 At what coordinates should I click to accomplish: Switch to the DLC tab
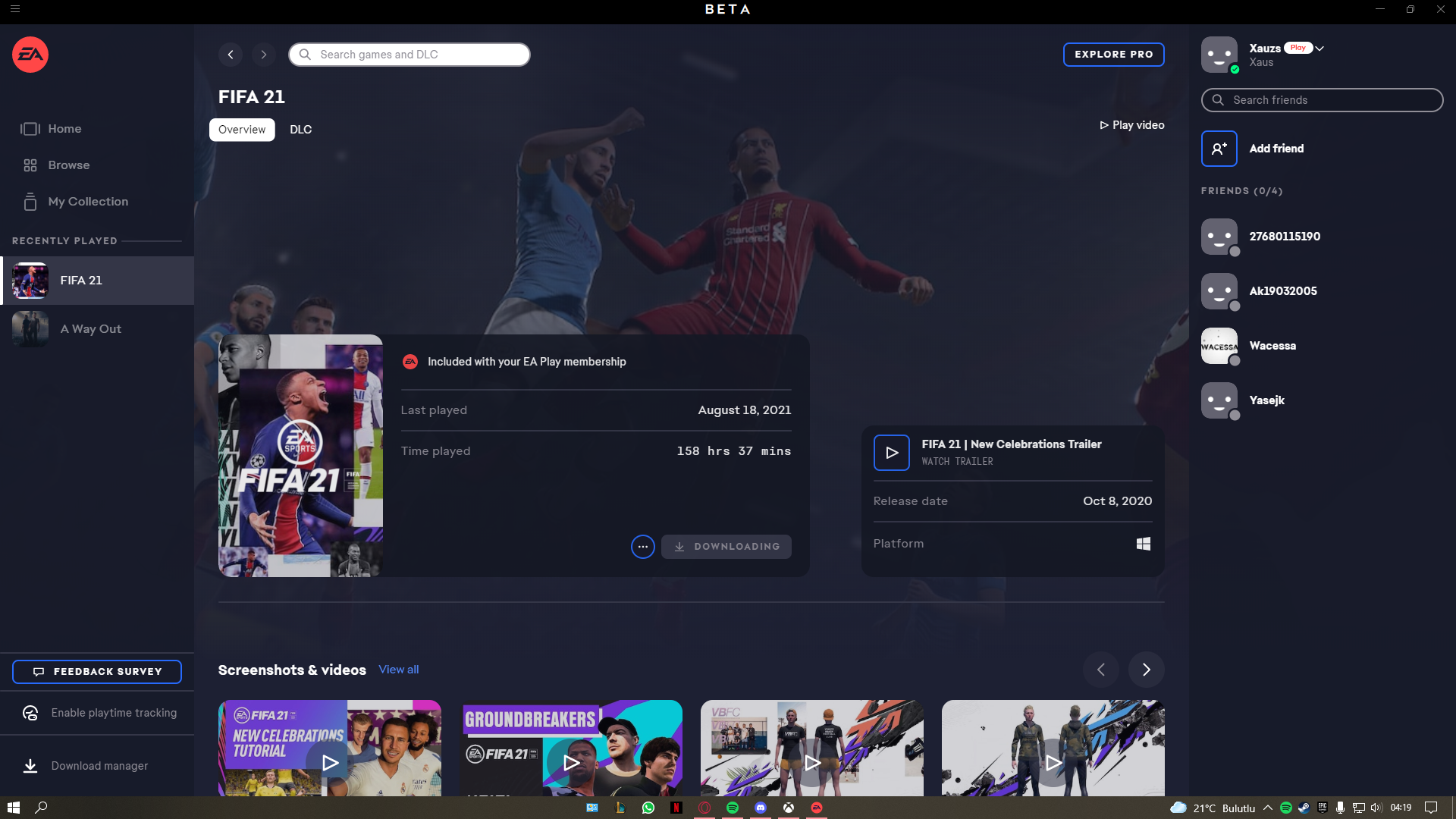[x=300, y=130]
